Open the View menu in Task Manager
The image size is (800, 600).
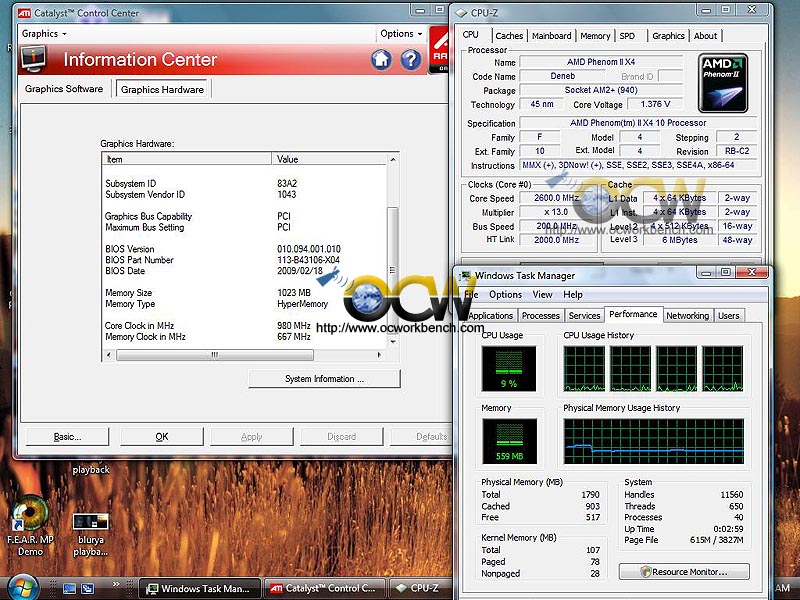pyautogui.click(x=542, y=294)
